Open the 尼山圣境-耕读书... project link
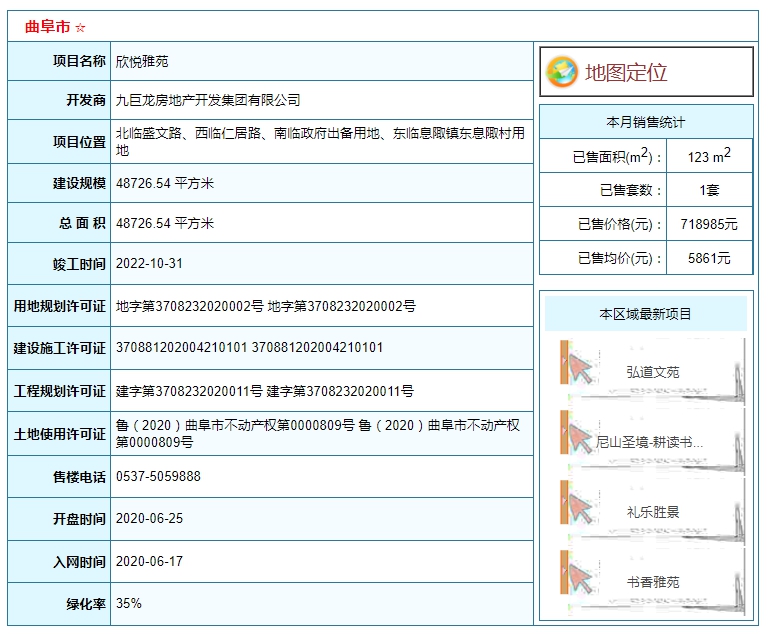 click(x=649, y=442)
